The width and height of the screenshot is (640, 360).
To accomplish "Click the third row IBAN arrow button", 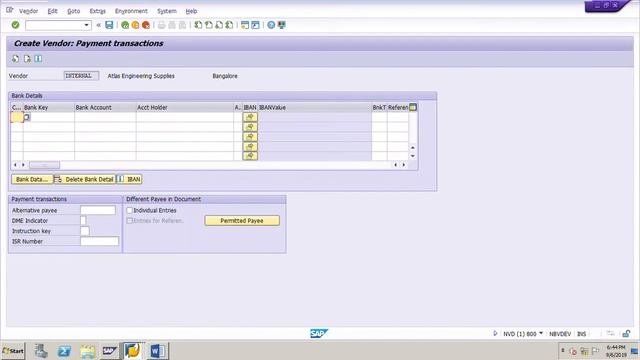I will pos(250,137).
